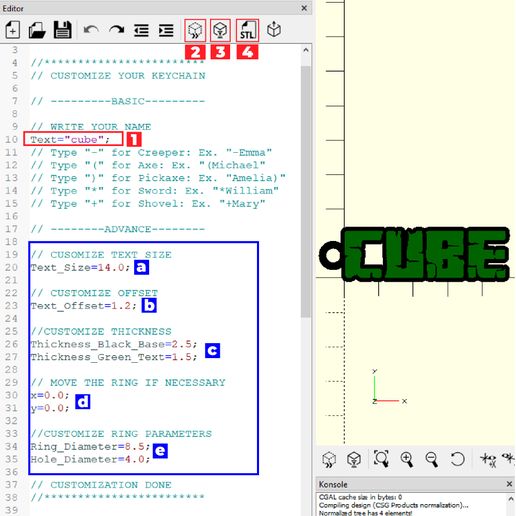Click Render icon in the viewer toolbar
Image resolution: width=516 pixels, height=516 pixels.
click(x=354, y=460)
